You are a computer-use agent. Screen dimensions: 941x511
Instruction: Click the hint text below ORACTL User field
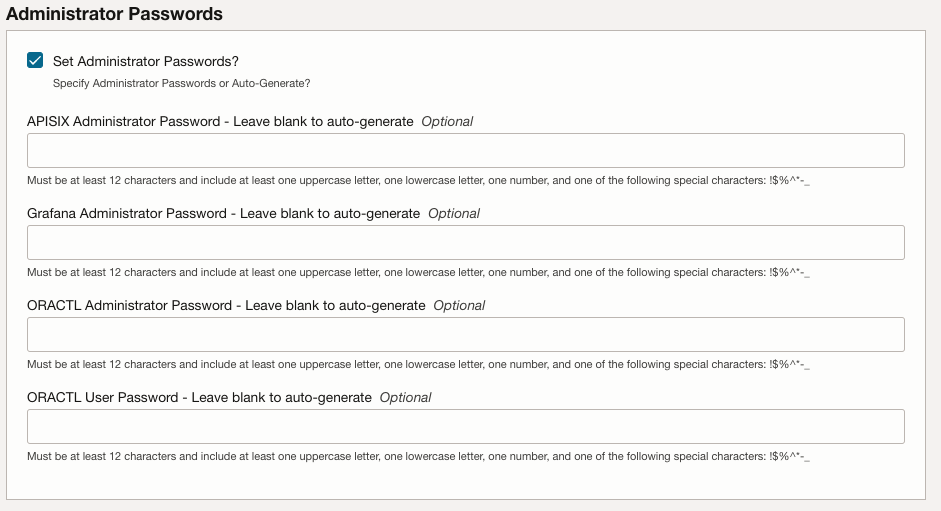418,457
